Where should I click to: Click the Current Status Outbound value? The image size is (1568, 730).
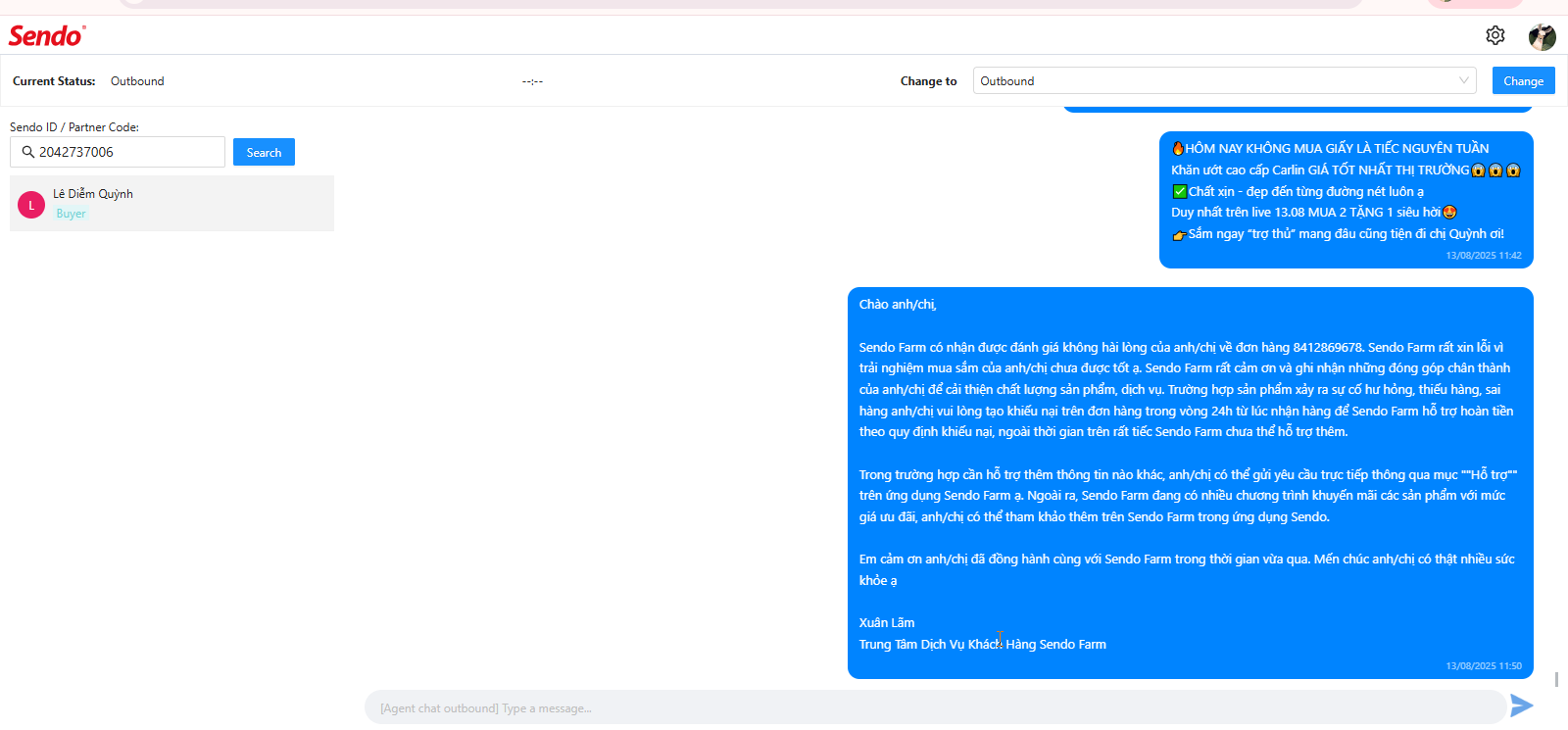(137, 81)
